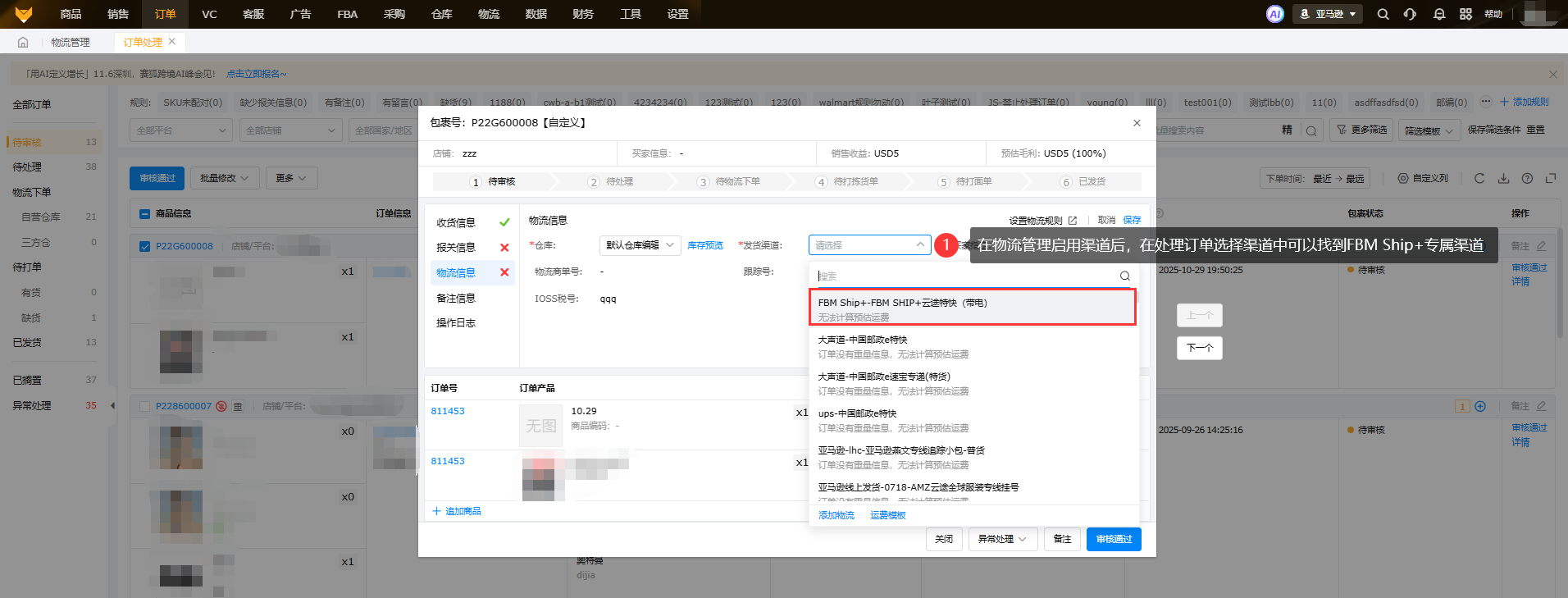Expand the 异常处理 dropdown in dialog

pos(1003,539)
